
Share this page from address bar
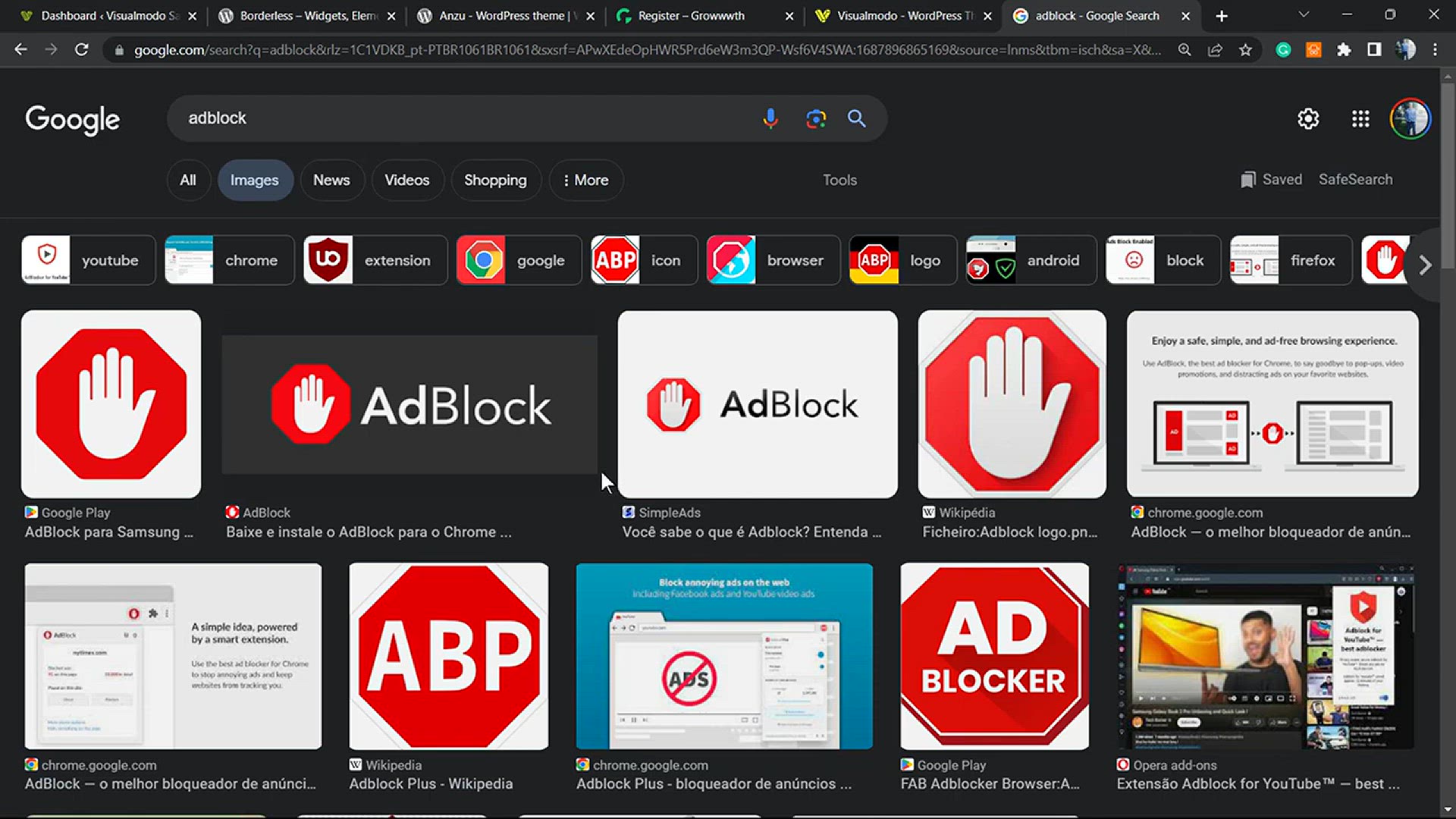click(x=1215, y=49)
